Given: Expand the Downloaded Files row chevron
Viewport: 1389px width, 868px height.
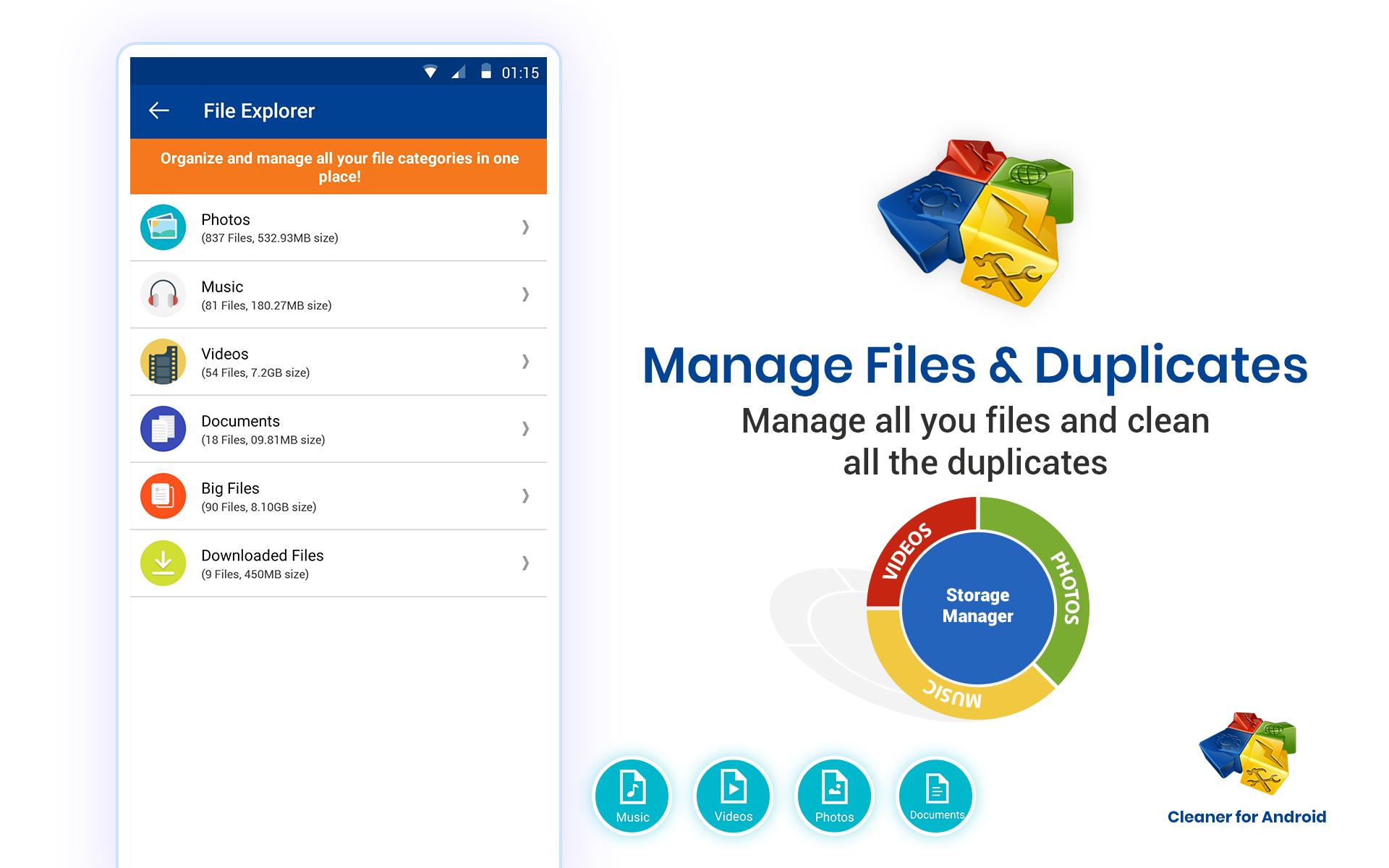Looking at the screenshot, I should click(526, 563).
